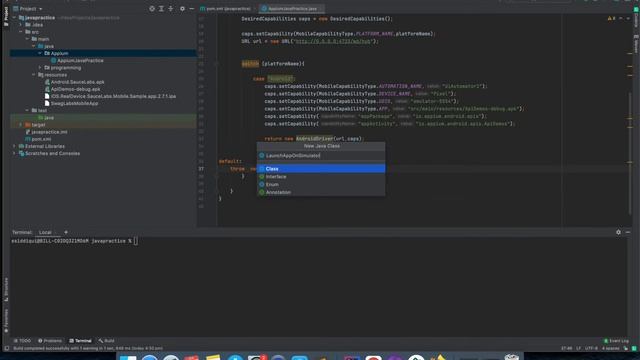
Task: Click the inspection warnings indicator in editor
Action: tap(611, 18)
